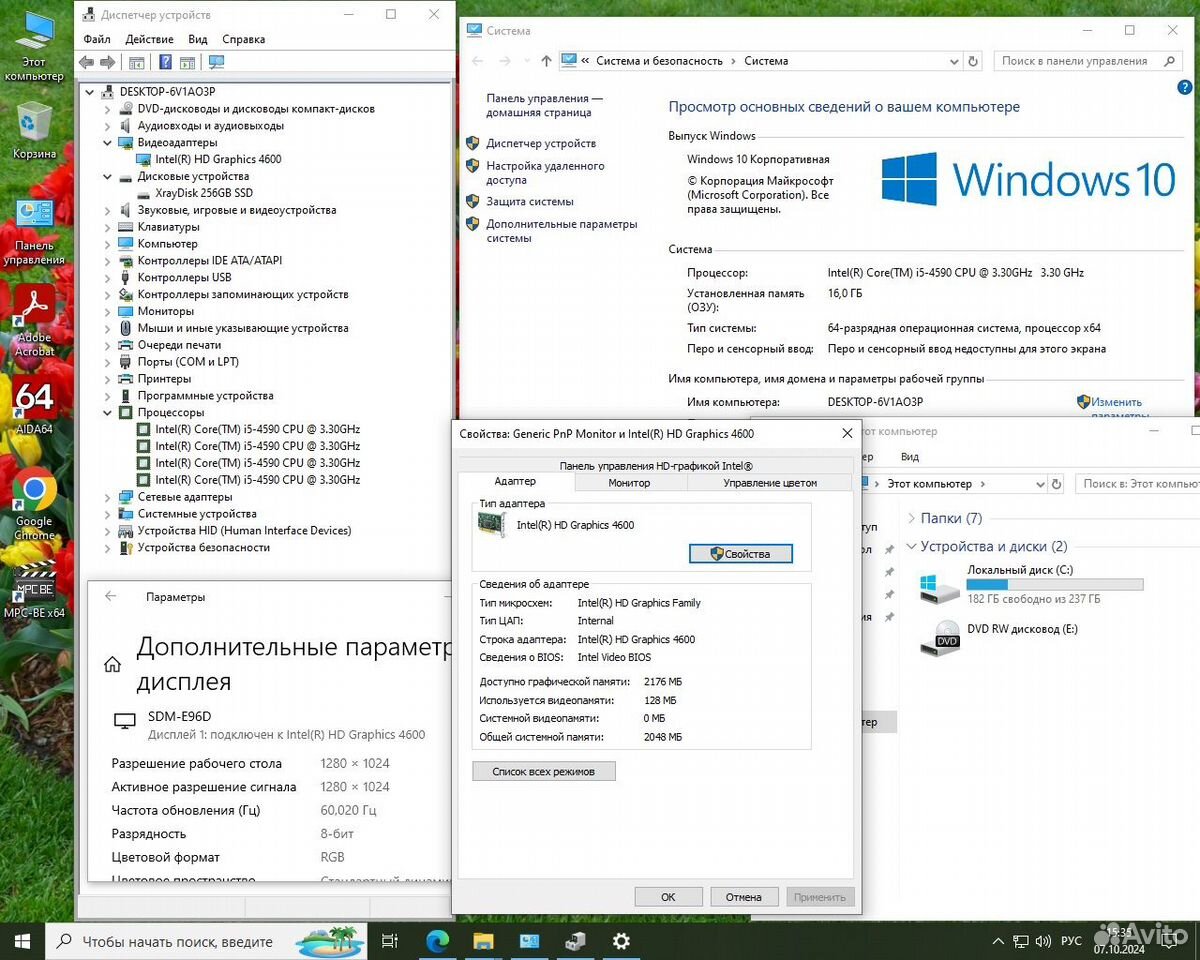The height and width of the screenshot is (960, 1200).
Task: Switch to the Управление цветом tab
Action: click(x=770, y=483)
